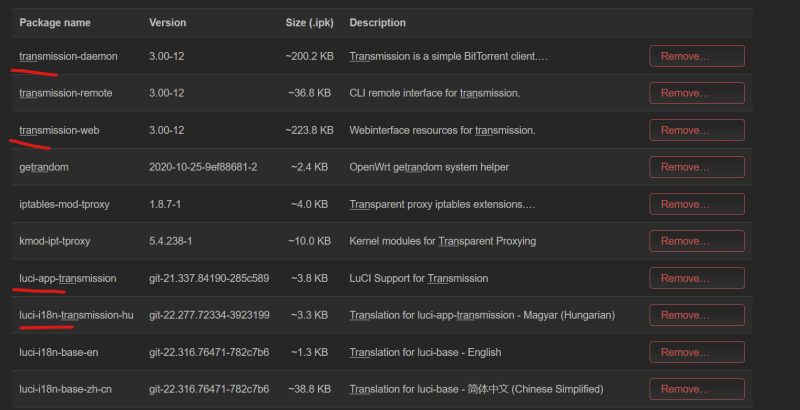Remove the luci-i18n-base-zh-cn package
This screenshot has width=800, height=410.
pyautogui.click(x=696, y=389)
